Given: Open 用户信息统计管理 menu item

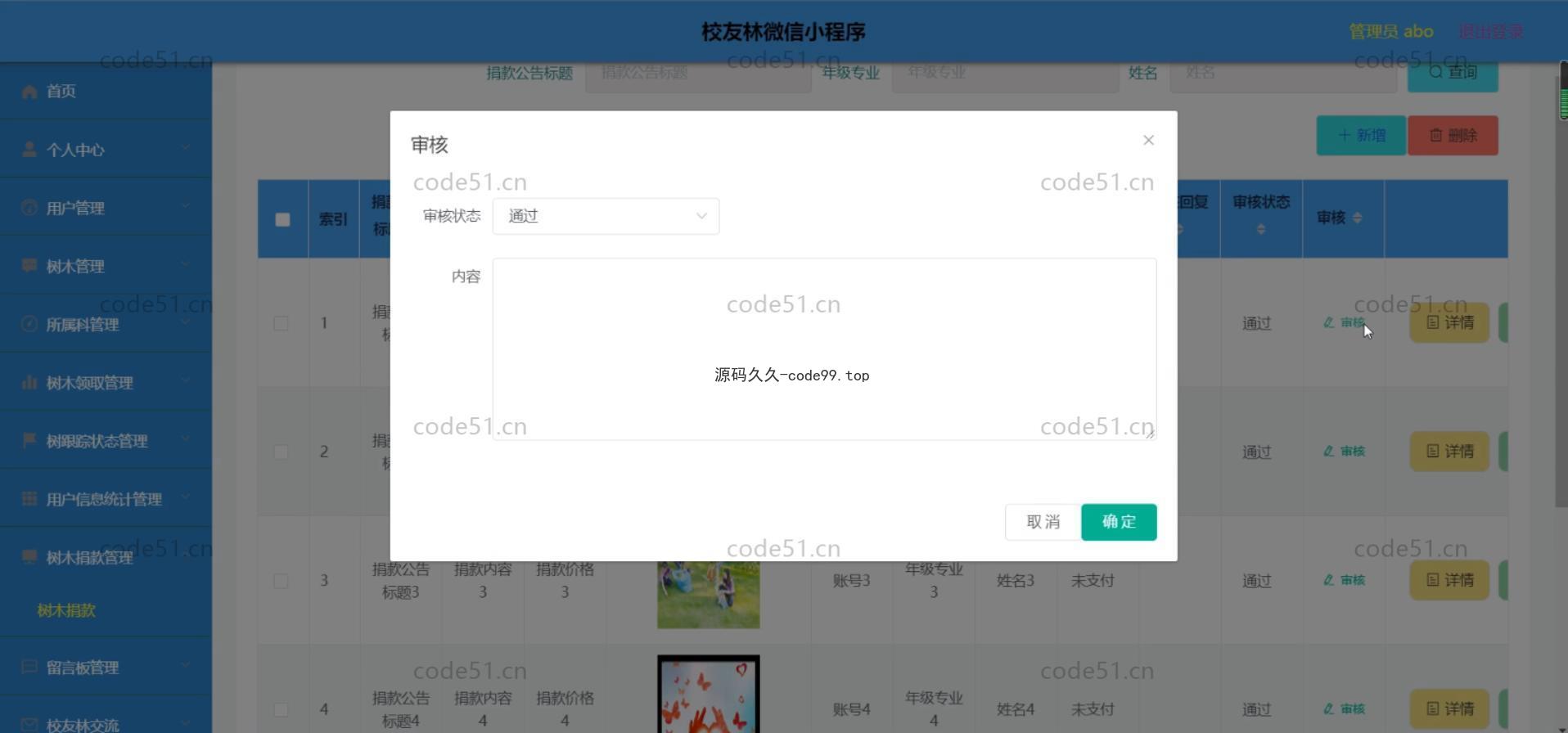Looking at the screenshot, I should (106, 499).
